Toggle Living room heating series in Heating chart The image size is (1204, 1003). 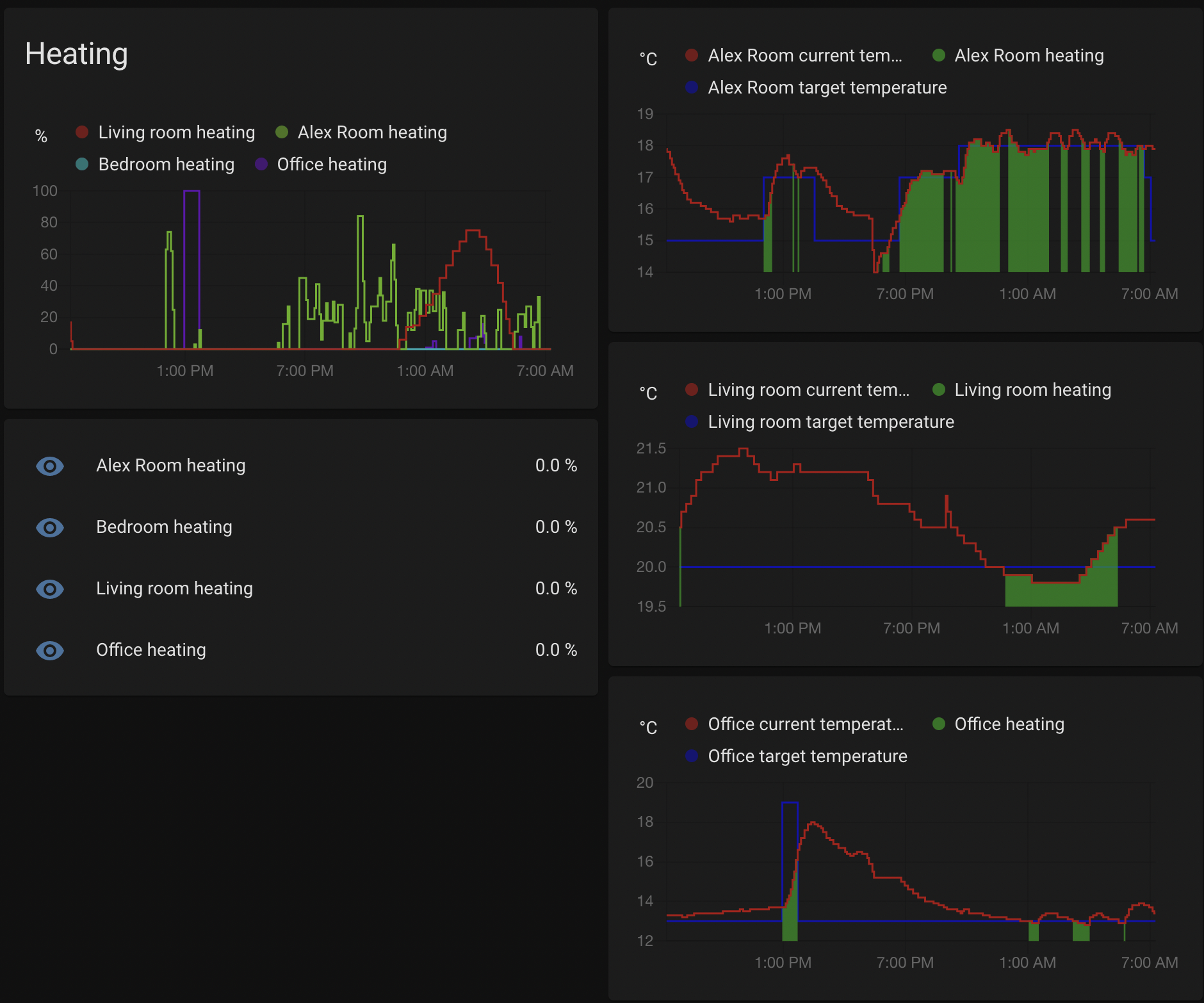(165, 133)
